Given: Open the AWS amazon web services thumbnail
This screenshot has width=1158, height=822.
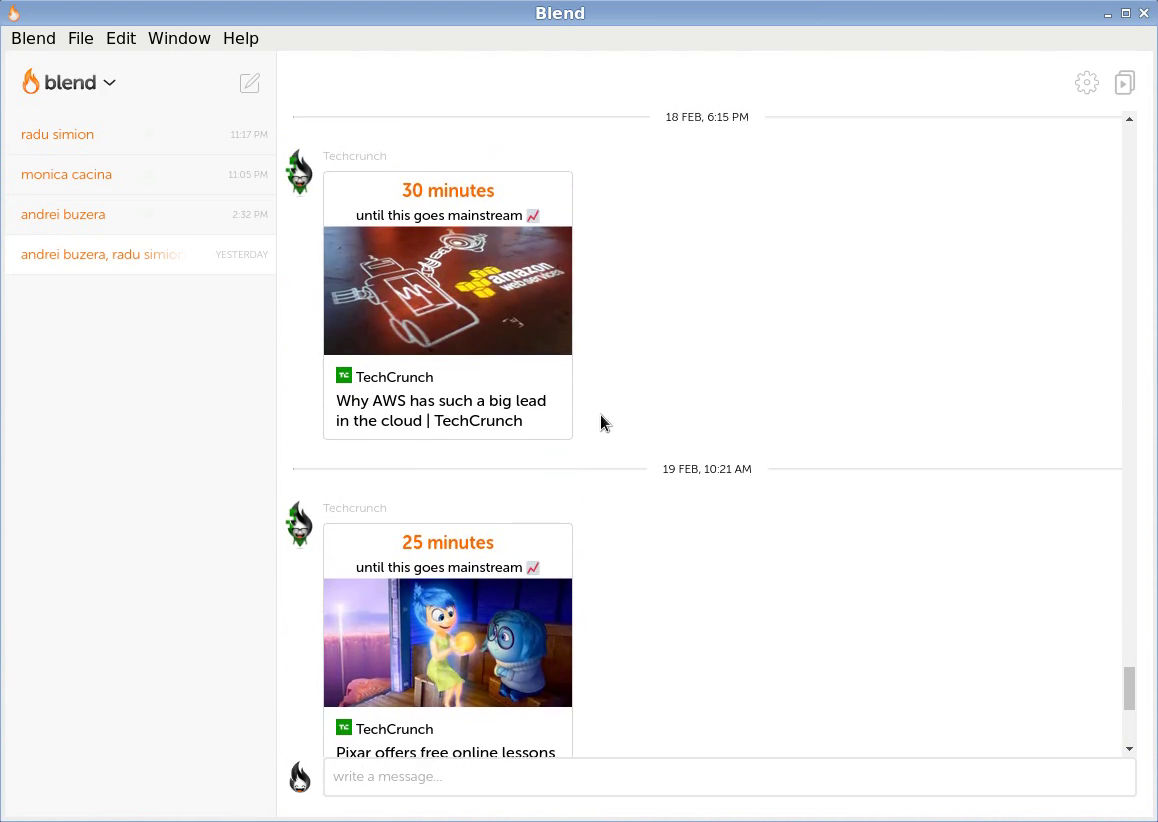Looking at the screenshot, I should (x=448, y=290).
